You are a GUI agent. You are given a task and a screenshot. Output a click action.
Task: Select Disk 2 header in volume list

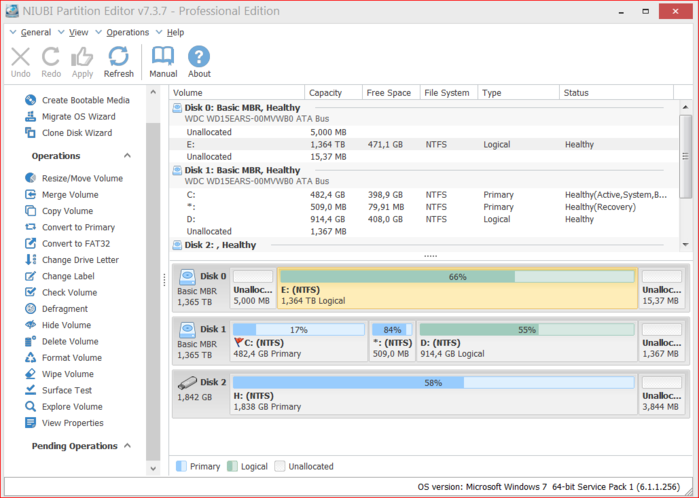[x=424, y=245]
